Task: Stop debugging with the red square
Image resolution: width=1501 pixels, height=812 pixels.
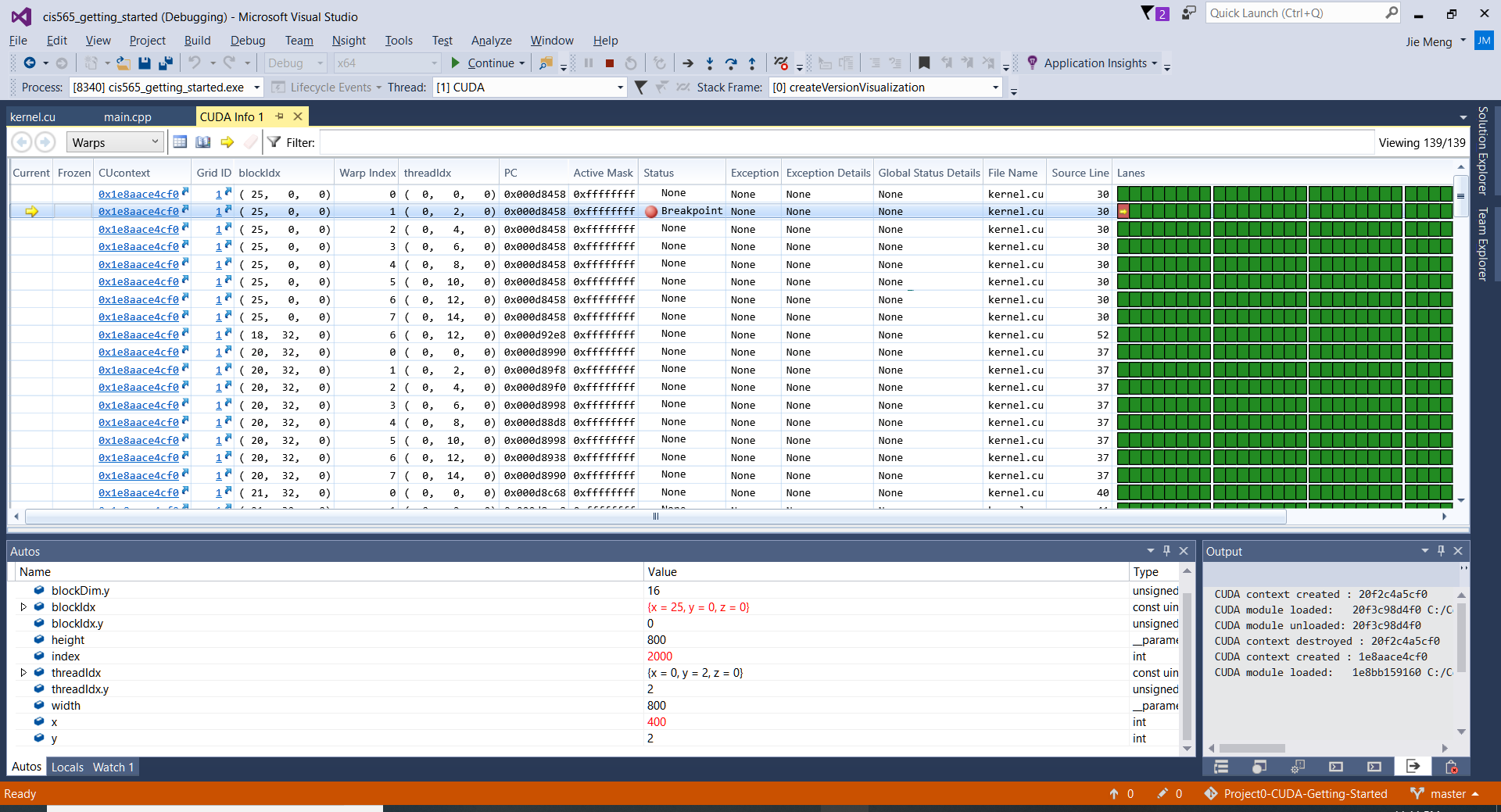Action: [x=610, y=63]
